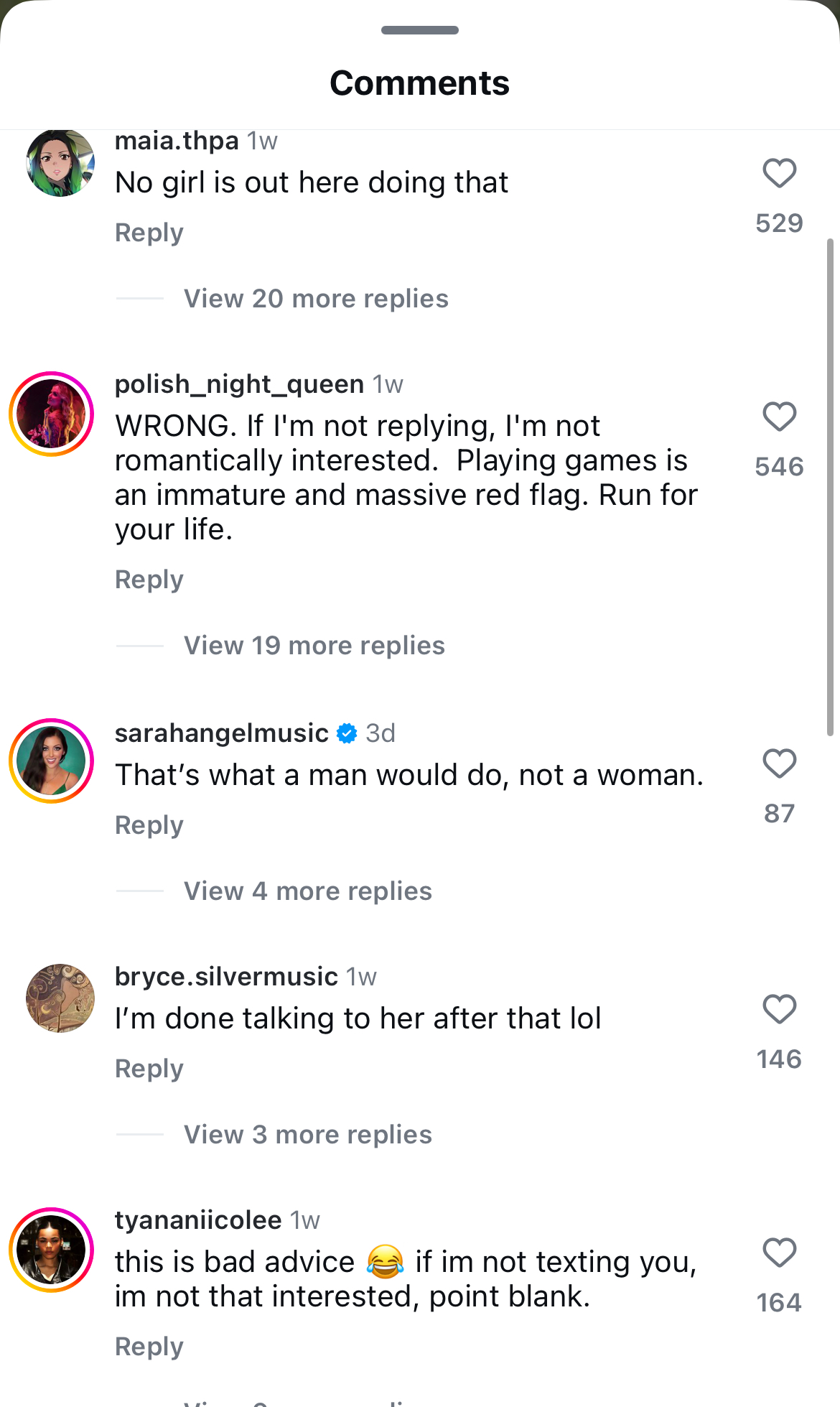Tap the heart on tyananiicolee's comment

[x=779, y=1253]
